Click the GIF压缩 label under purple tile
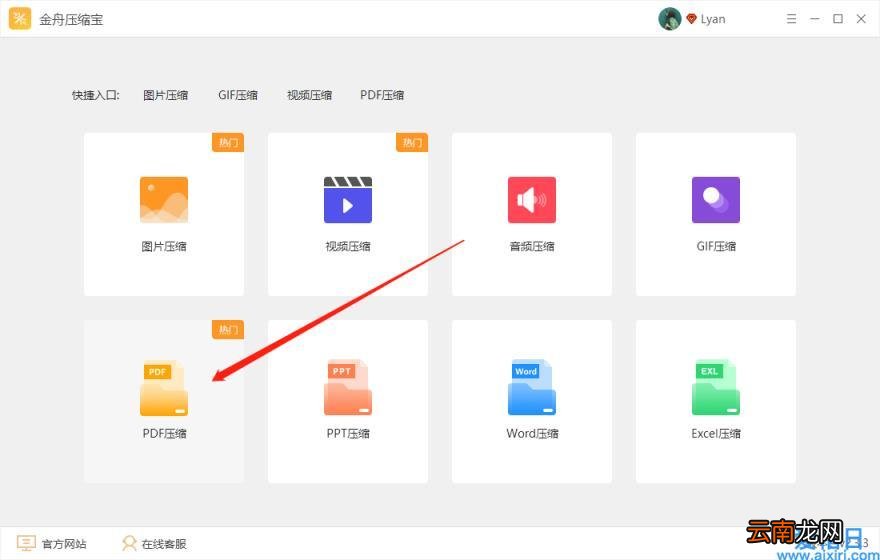Viewport: 880px width, 560px height. pos(716,246)
